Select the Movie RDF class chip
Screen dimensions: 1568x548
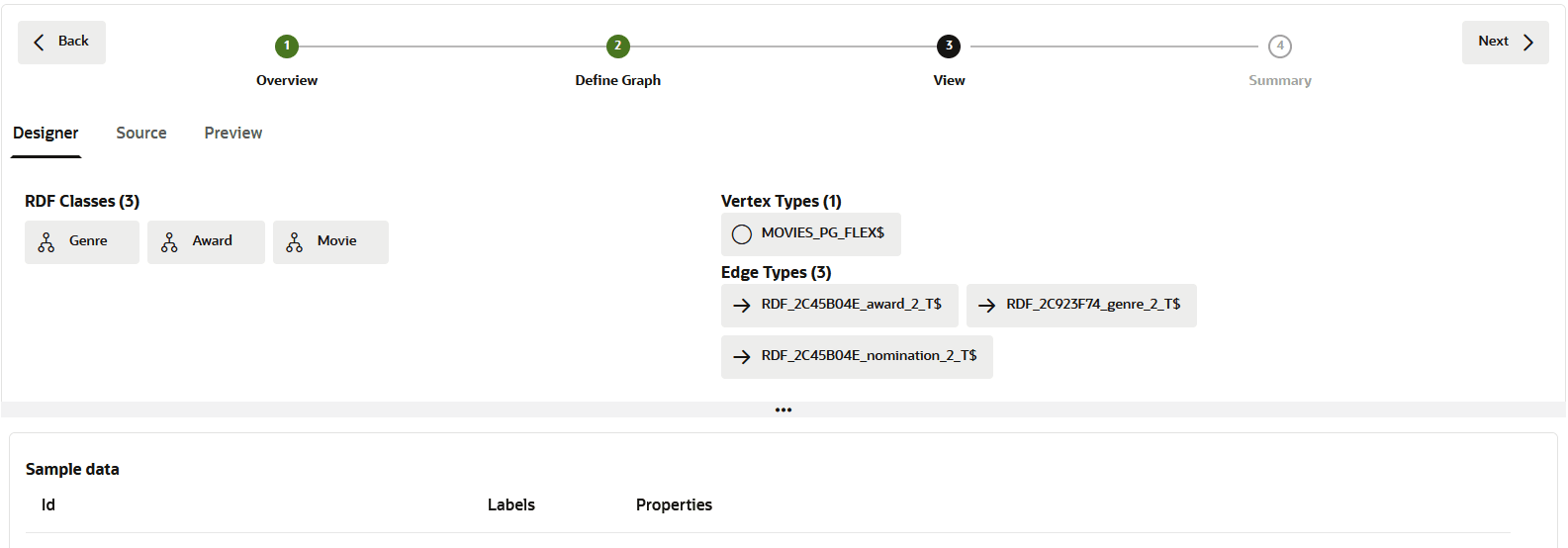pos(330,242)
